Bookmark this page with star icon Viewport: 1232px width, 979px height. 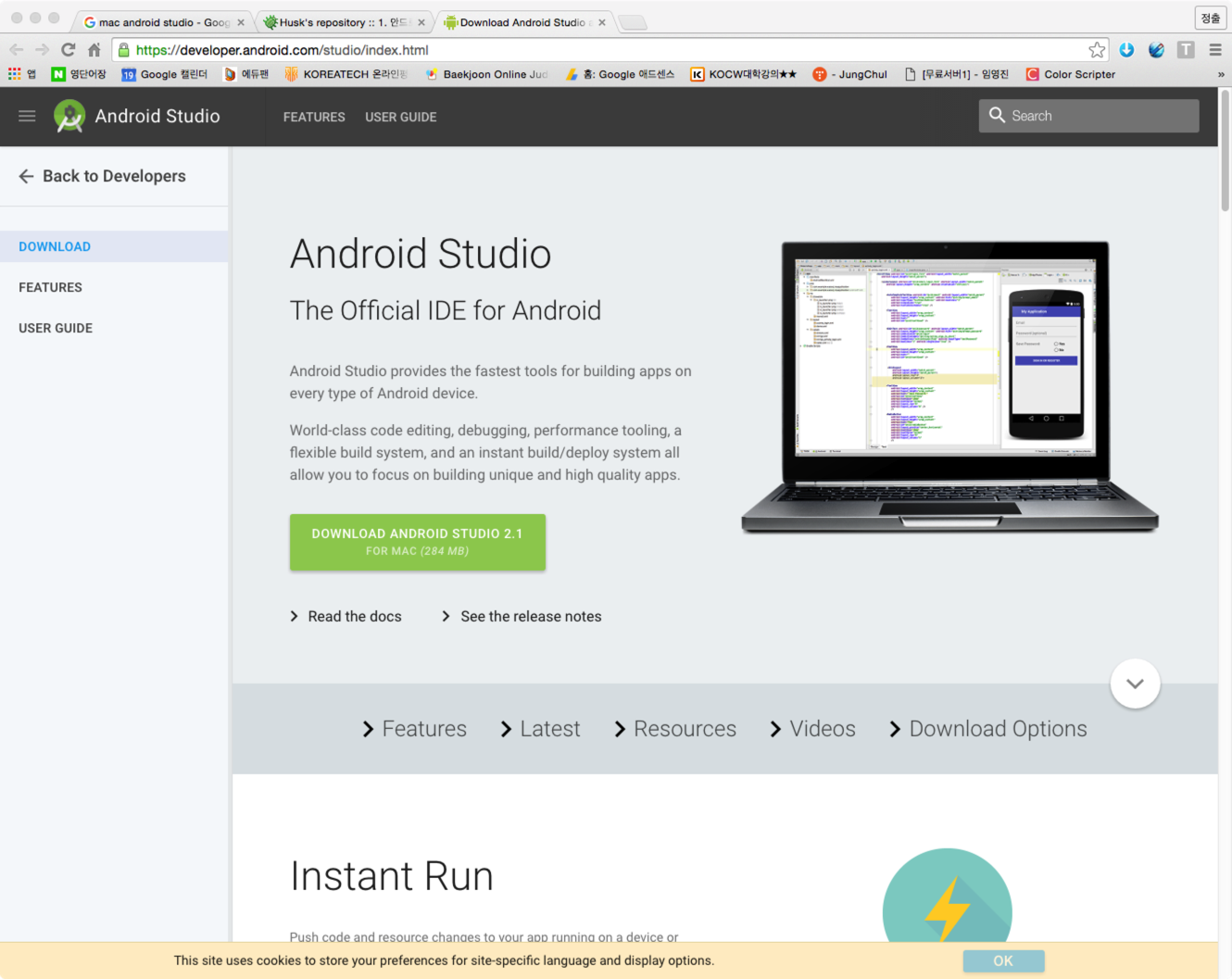pyautogui.click(x=1097, y=50)
